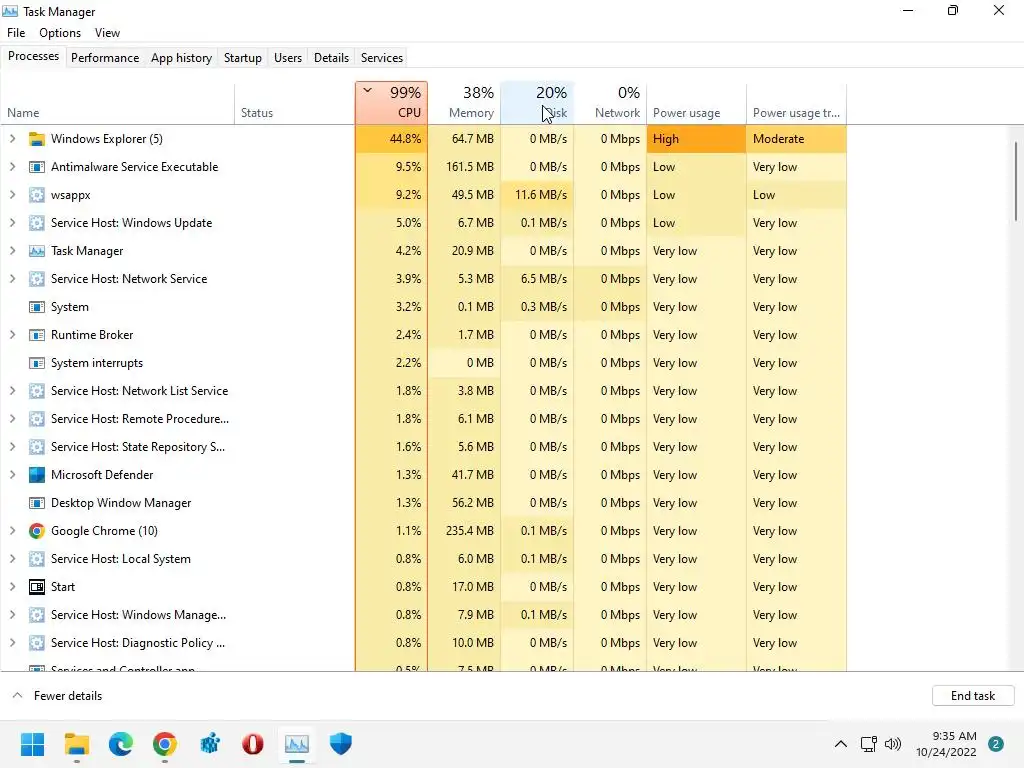Open File Explorer from the taskbar
1024x768 pixels.
pos(76,744)
